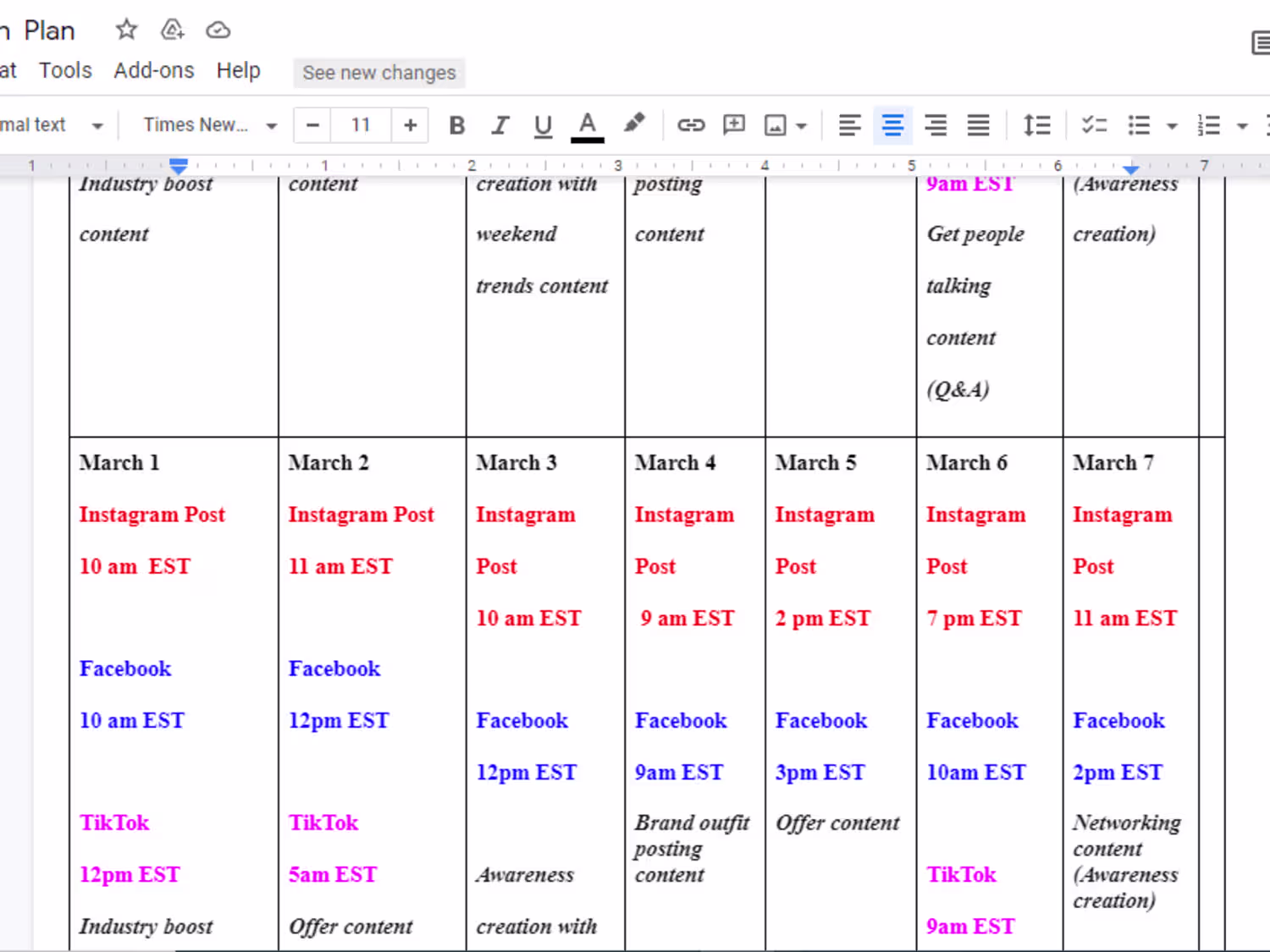
Task: Click 'Brand outfit' text under March 4
Action: 693,823
